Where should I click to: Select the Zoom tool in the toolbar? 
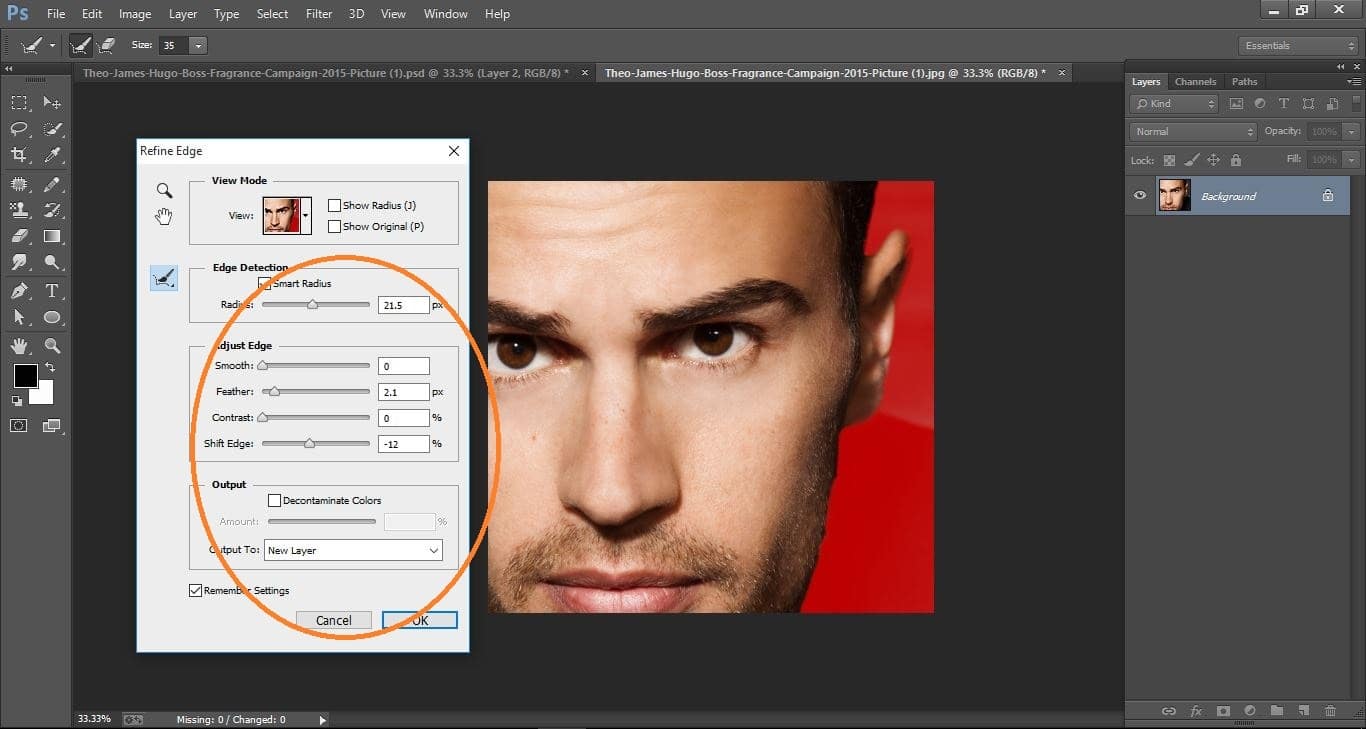(x=52, y=346)
